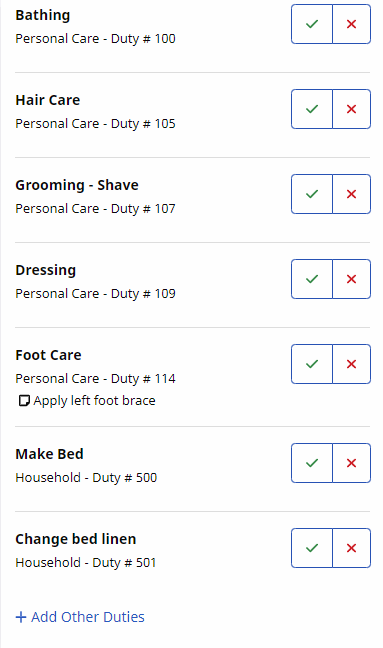Mark Dressing duty as done
The width and height of the screenshot is (383, 648).
[312, 279]
